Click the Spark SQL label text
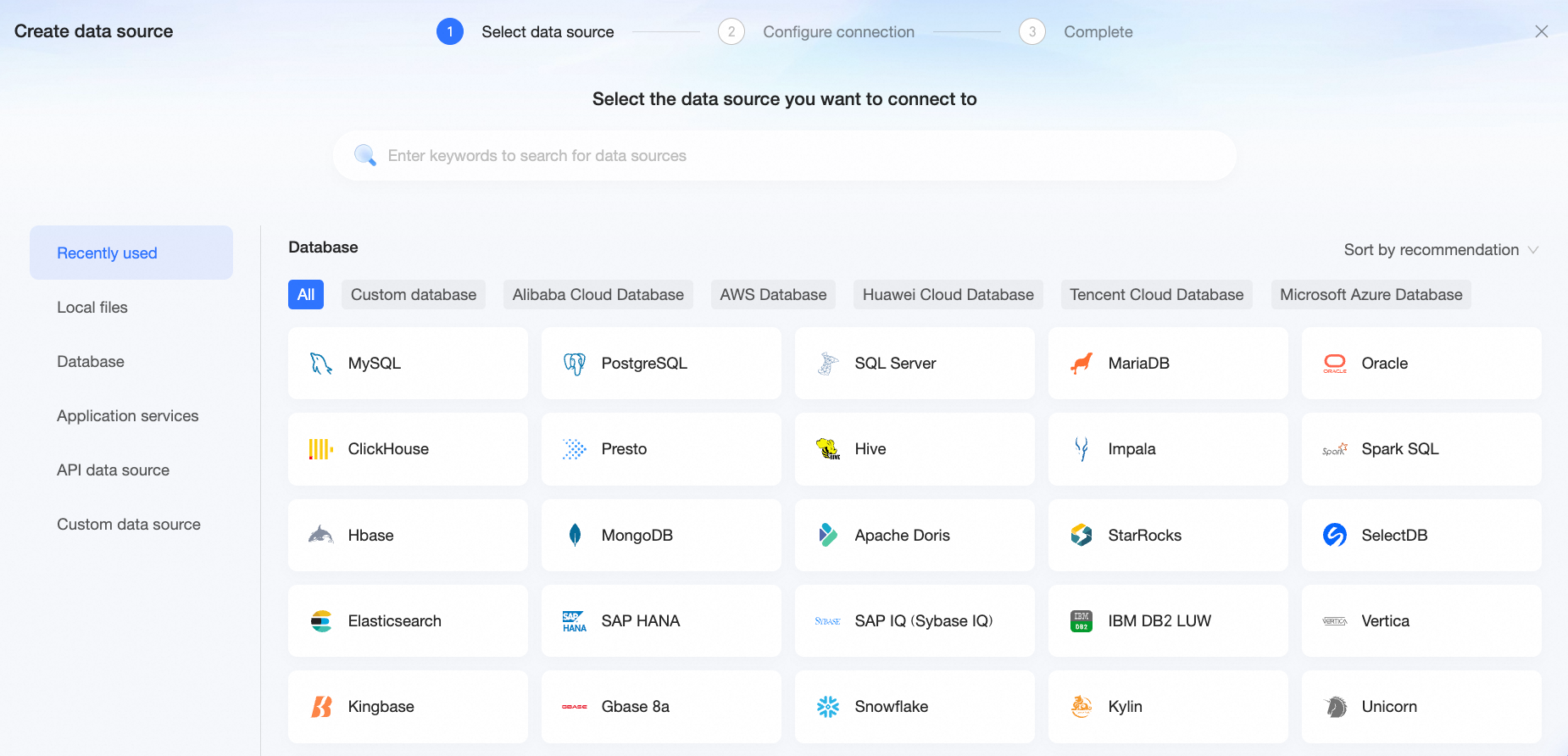 tap(1400, 449)
